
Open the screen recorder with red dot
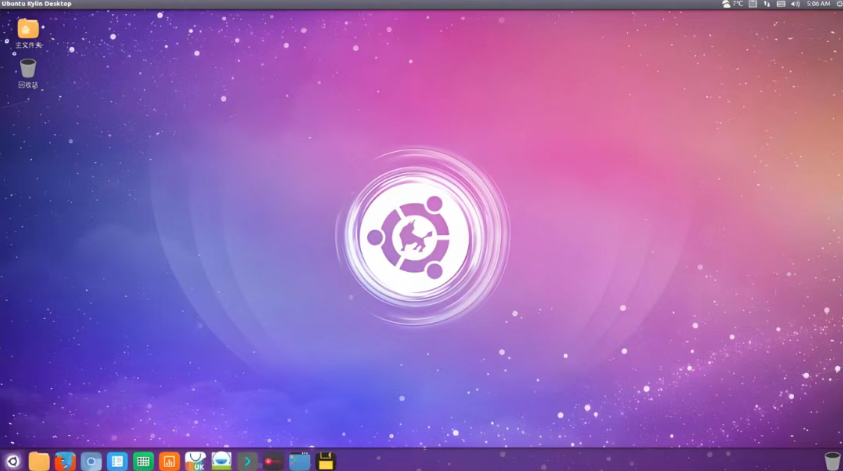273,461
